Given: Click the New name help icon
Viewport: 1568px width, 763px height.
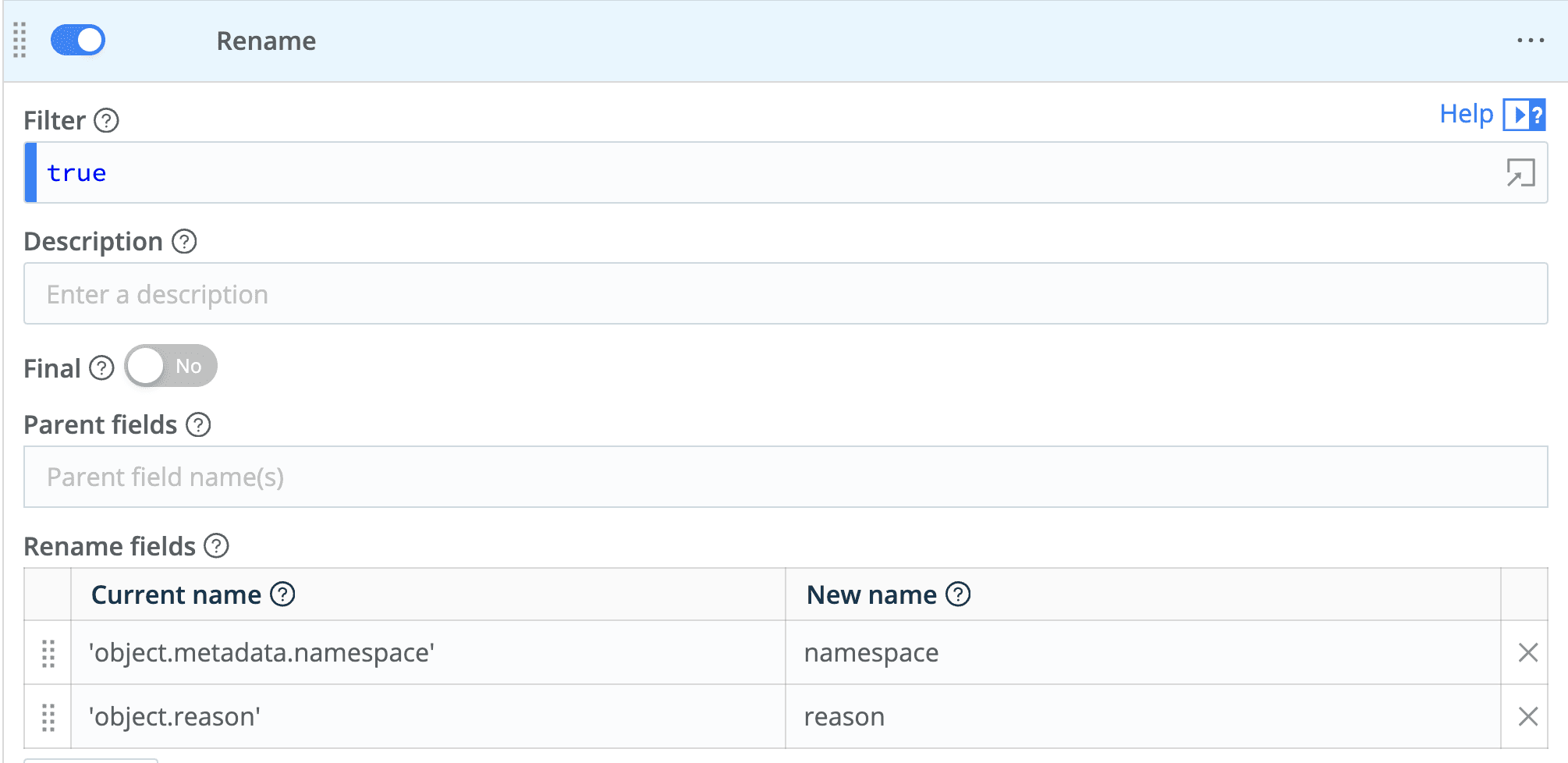Looking at the screenshot, I should point(958,594).
